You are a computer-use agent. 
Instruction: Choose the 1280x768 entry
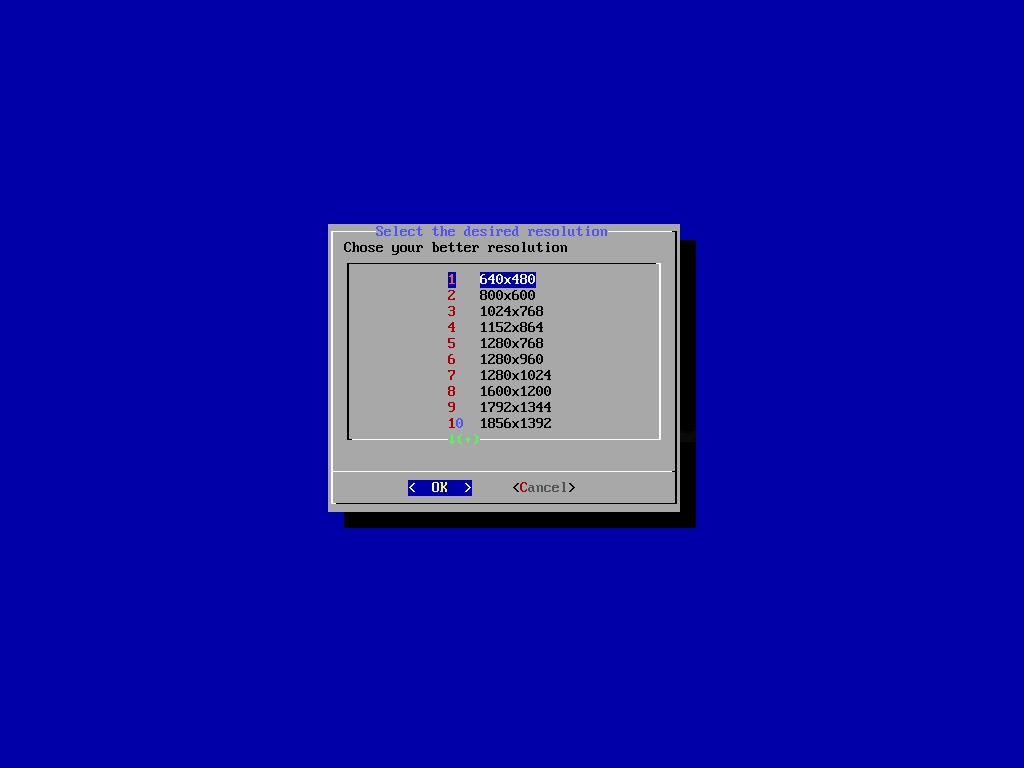tap(496, 344)
